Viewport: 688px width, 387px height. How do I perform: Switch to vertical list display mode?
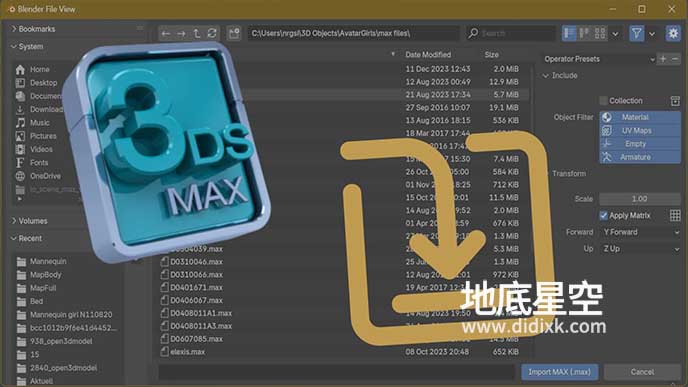tap(569, 33)
